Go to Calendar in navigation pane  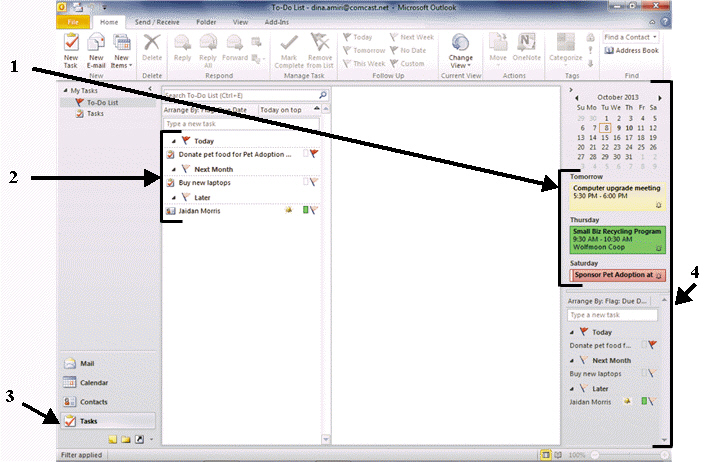pos(108,383)
